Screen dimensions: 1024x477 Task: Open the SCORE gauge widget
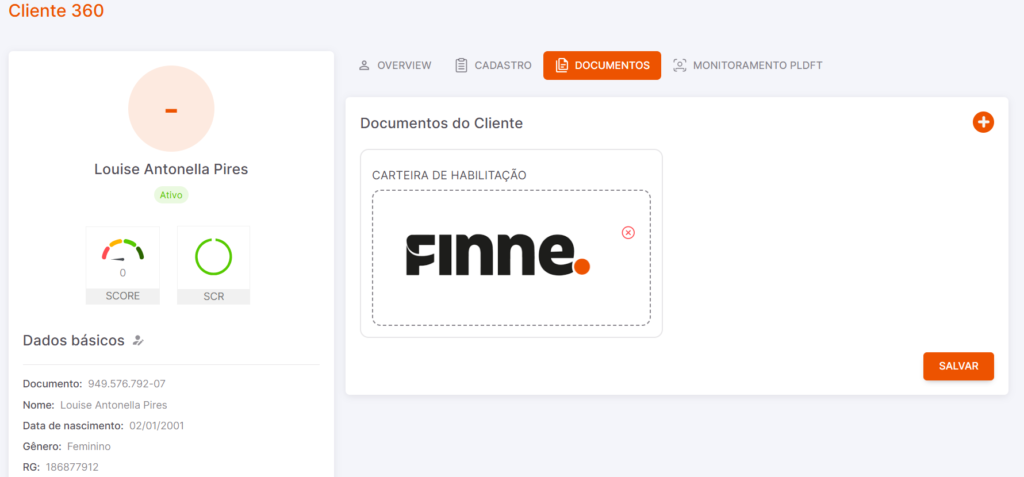[x=123, y=265]
